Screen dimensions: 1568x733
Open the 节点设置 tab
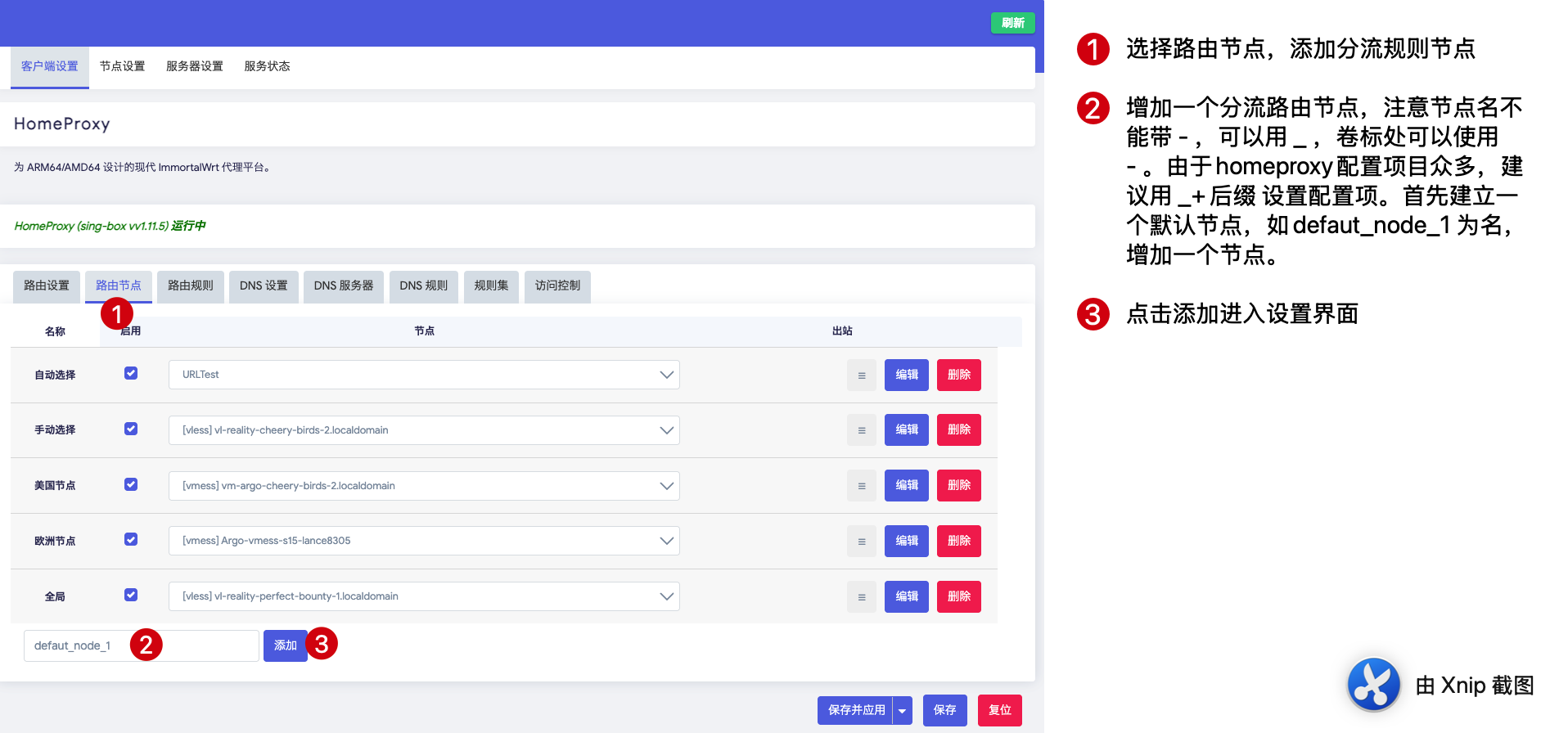pos(123,66)
